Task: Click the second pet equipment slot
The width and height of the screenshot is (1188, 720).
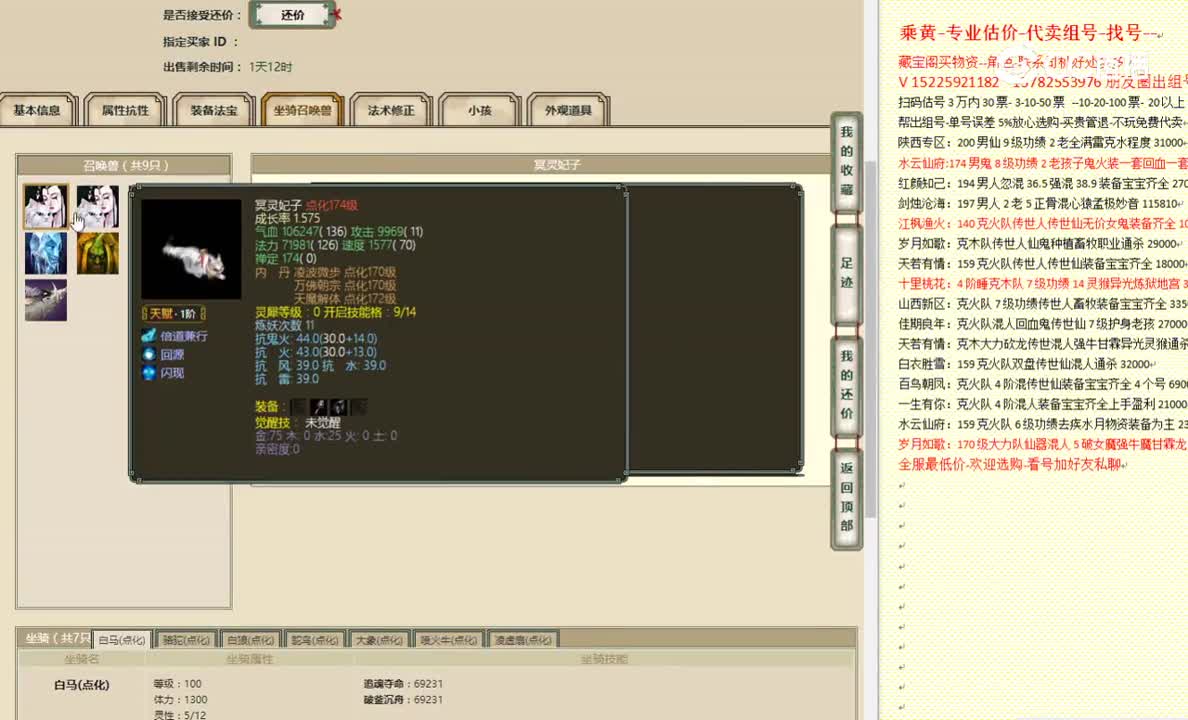Action: pos(319,407)
